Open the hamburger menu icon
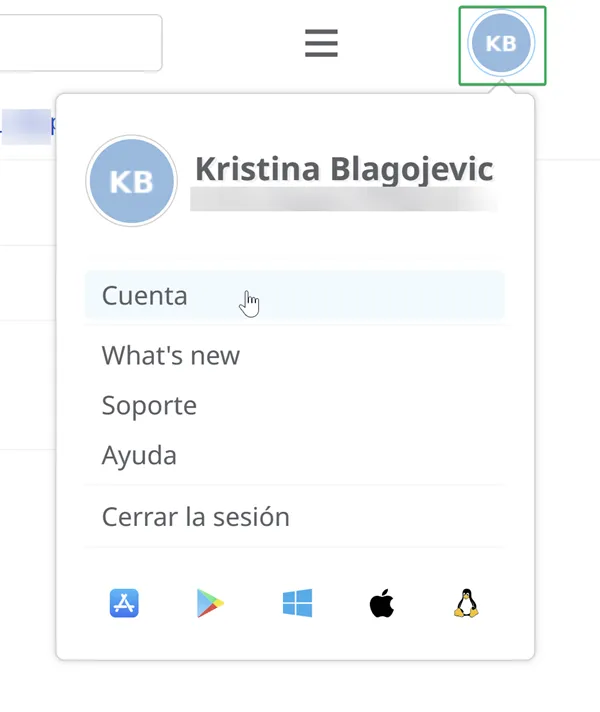This screenshot has height=712, width=600. (x=321, y=43)
